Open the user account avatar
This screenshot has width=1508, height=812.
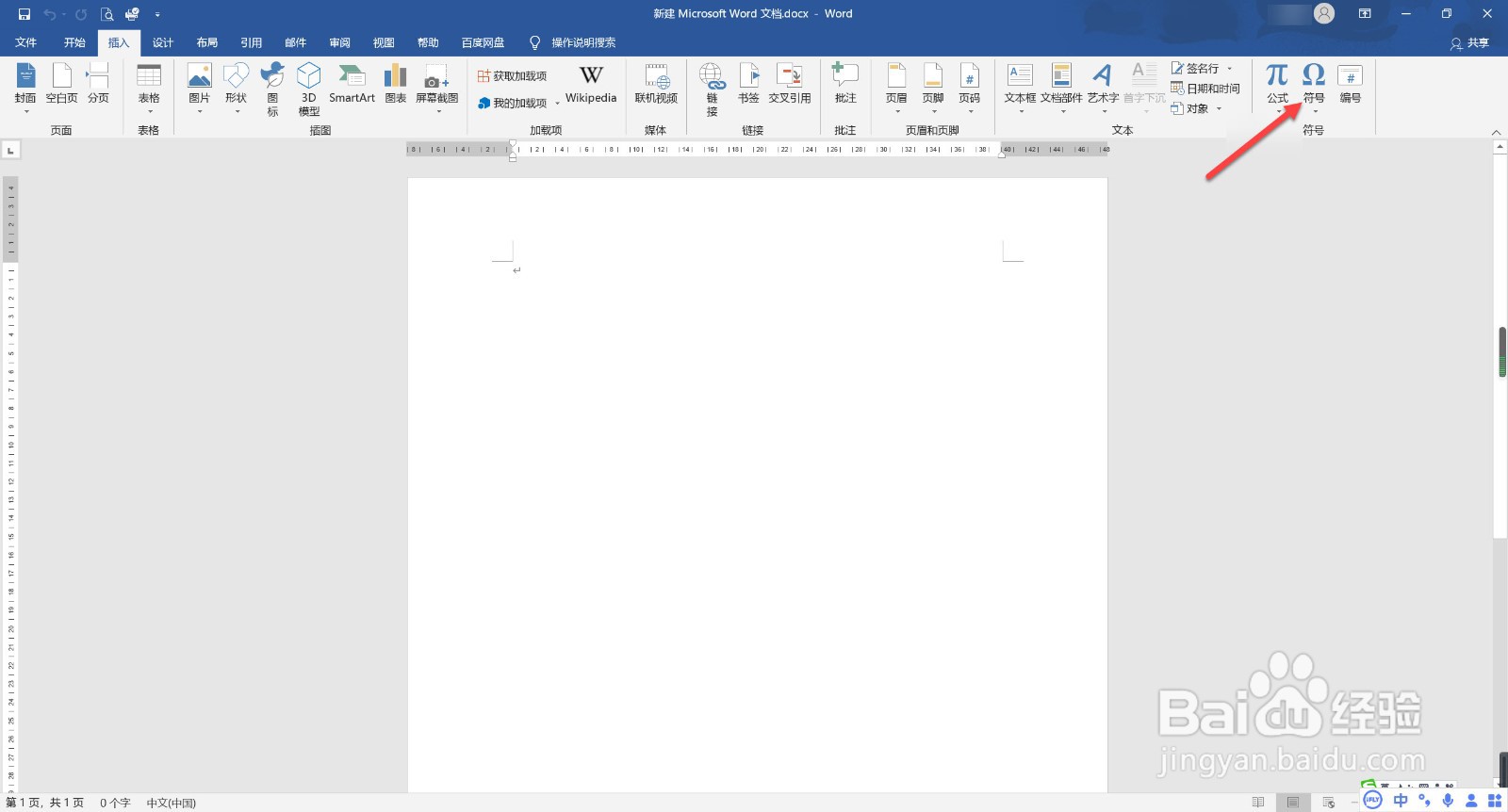pos(1324,13)
